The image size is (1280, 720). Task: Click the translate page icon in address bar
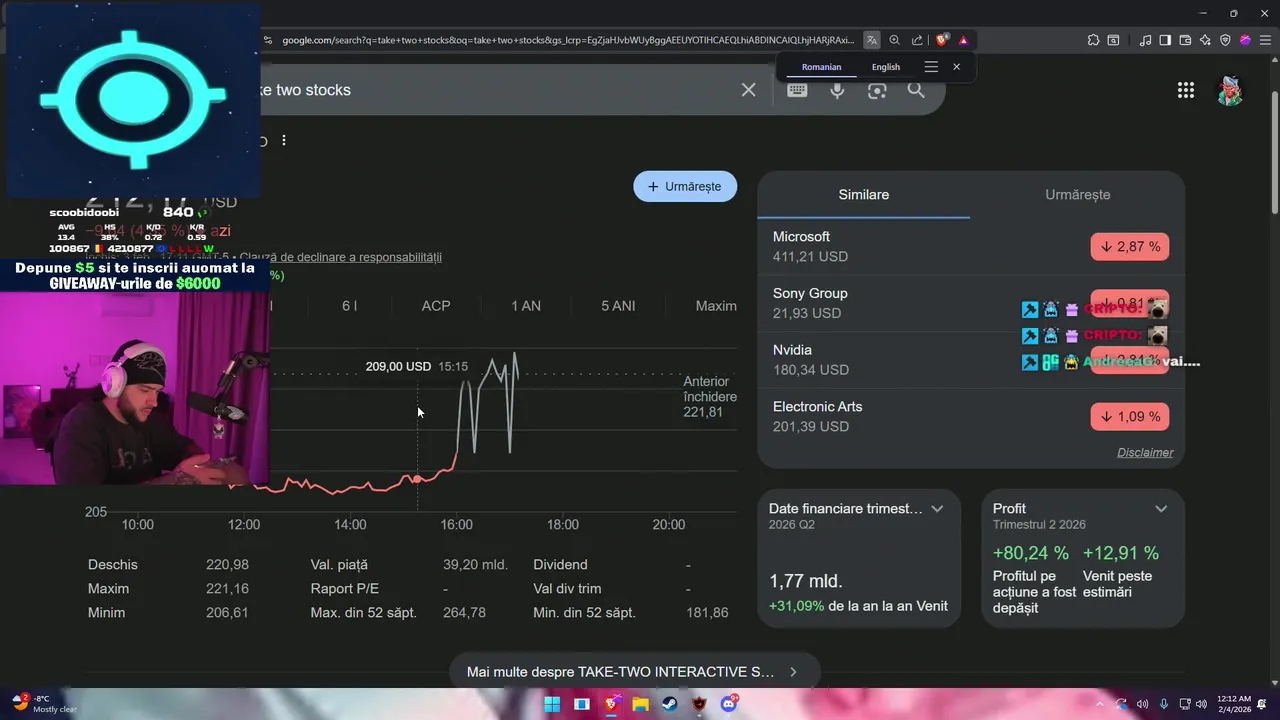tap(872, 40)
